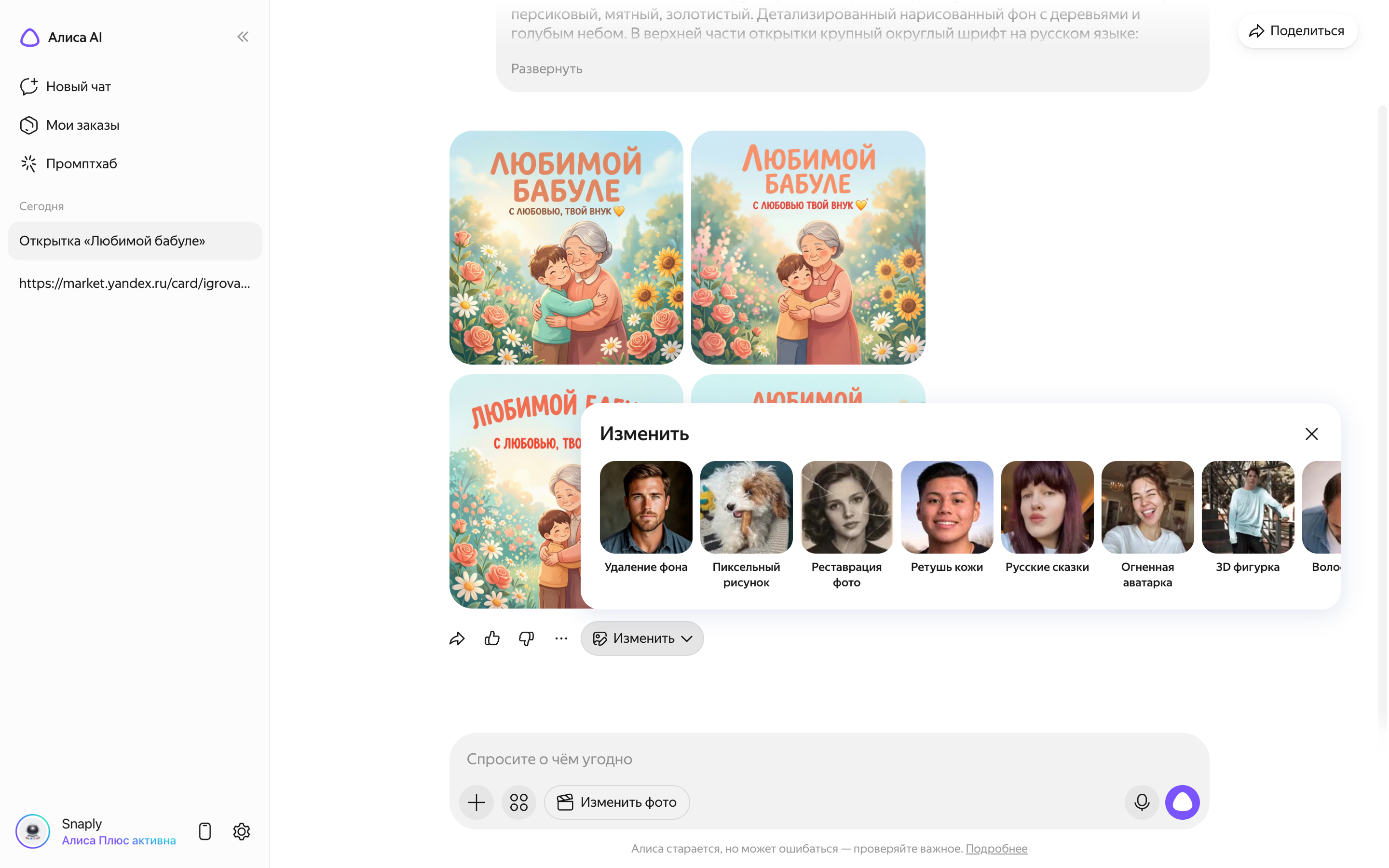Viewport: 1389px width, 868px height.
Task: Choose Ретушь кожи preset
Action: tap(947, 518)
